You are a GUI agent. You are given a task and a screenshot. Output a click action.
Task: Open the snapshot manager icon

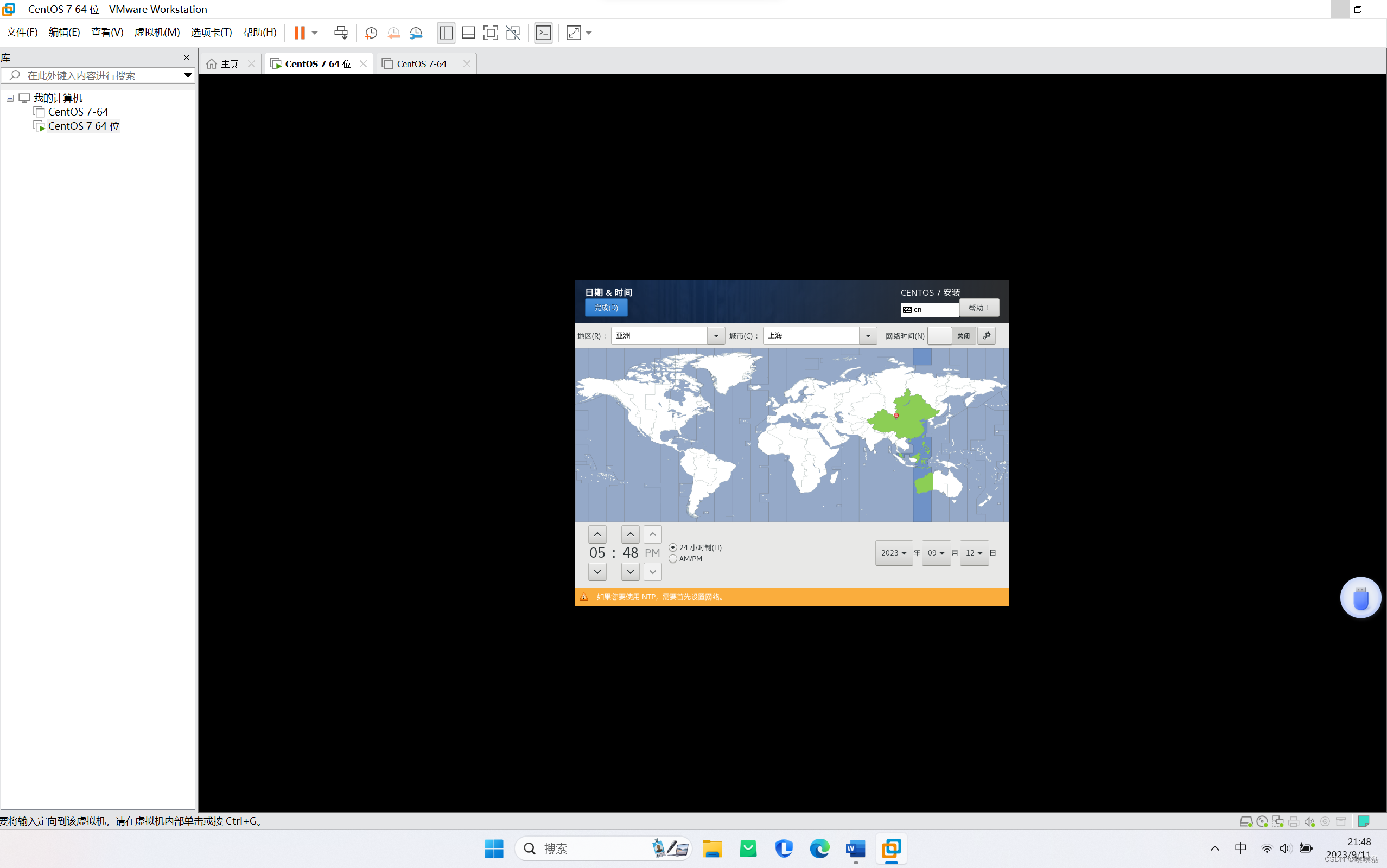coord(416,33)
